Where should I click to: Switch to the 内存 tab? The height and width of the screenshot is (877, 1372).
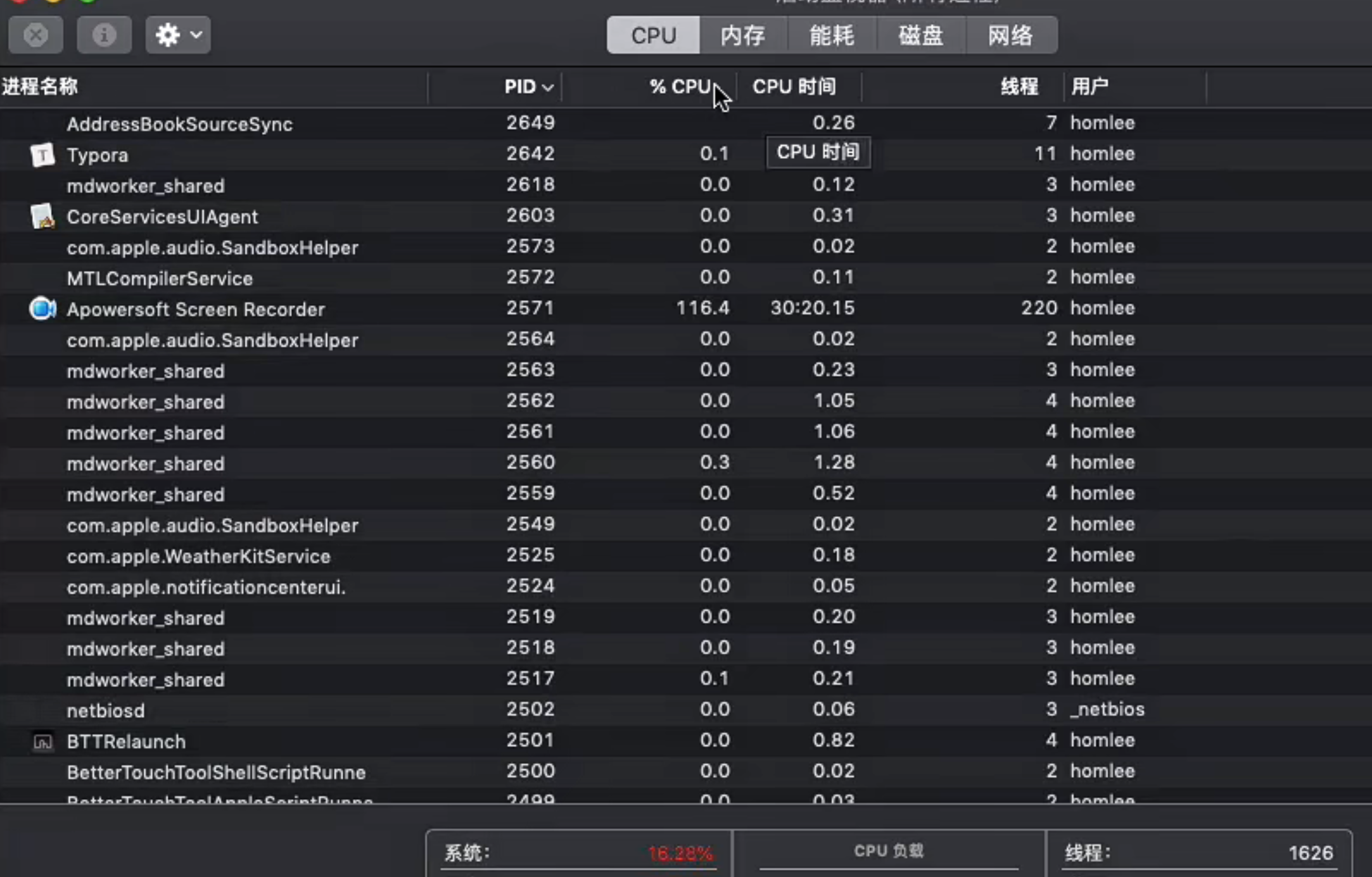click(743, 35)
